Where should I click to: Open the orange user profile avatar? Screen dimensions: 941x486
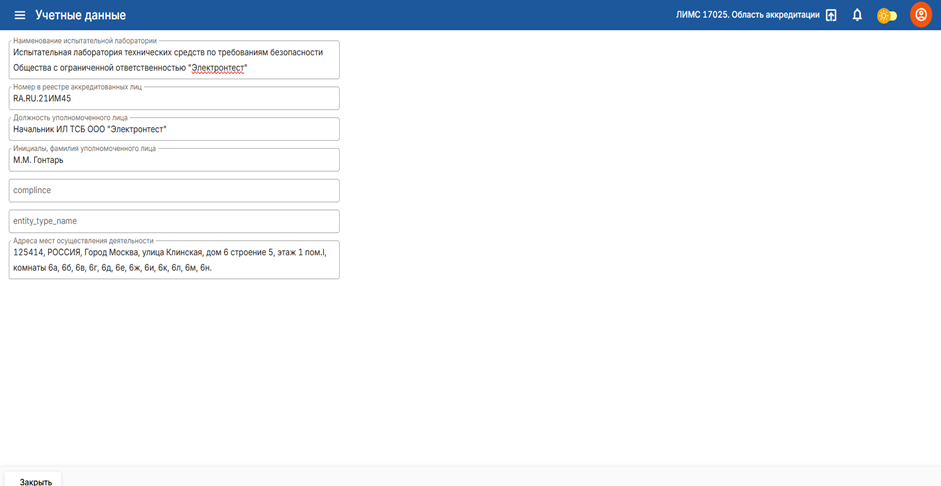[x=921, y=15]
